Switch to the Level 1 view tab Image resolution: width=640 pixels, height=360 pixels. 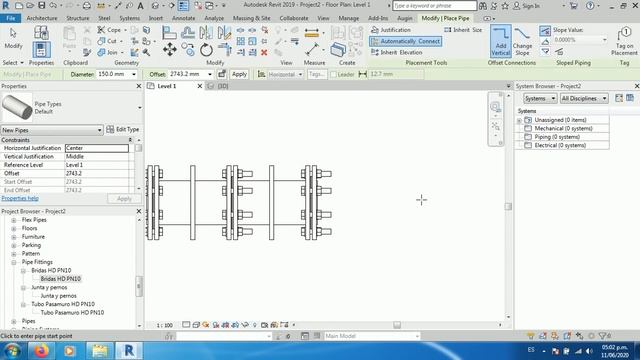(x=167, y=86)
